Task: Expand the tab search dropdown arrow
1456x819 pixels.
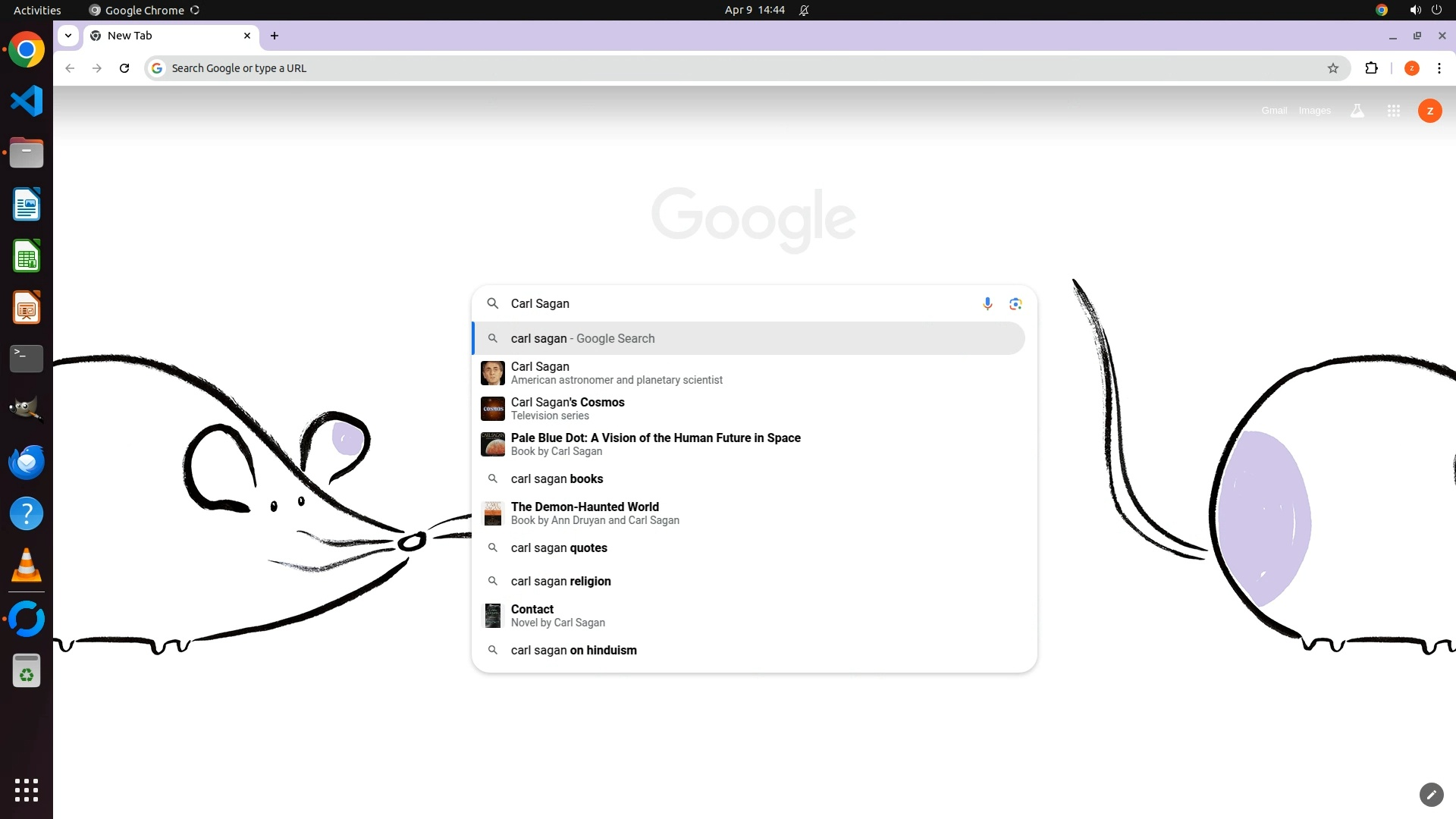Action: [68, 36]
